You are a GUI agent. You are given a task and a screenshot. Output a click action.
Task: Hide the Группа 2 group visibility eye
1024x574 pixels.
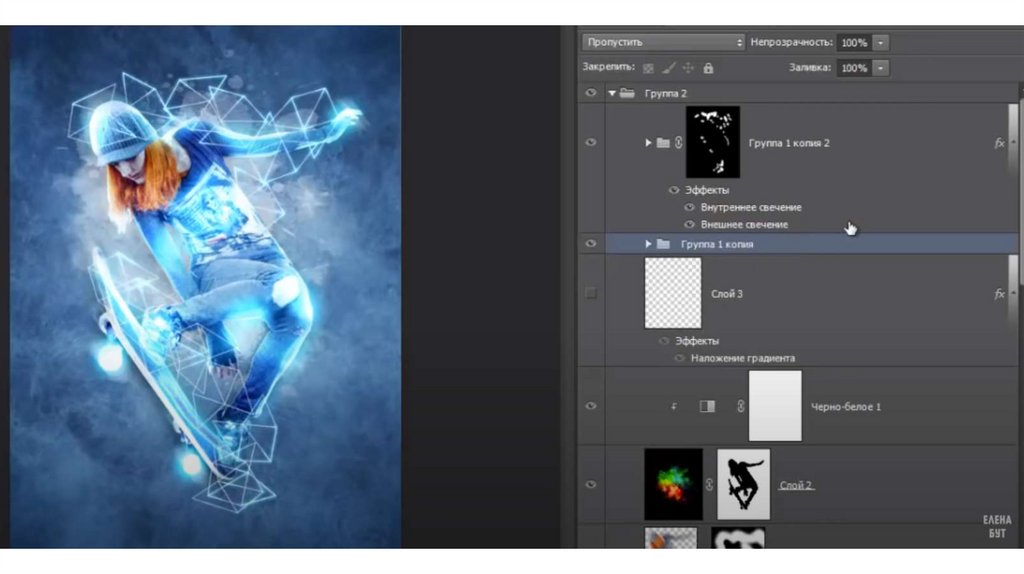click(591, 93)
